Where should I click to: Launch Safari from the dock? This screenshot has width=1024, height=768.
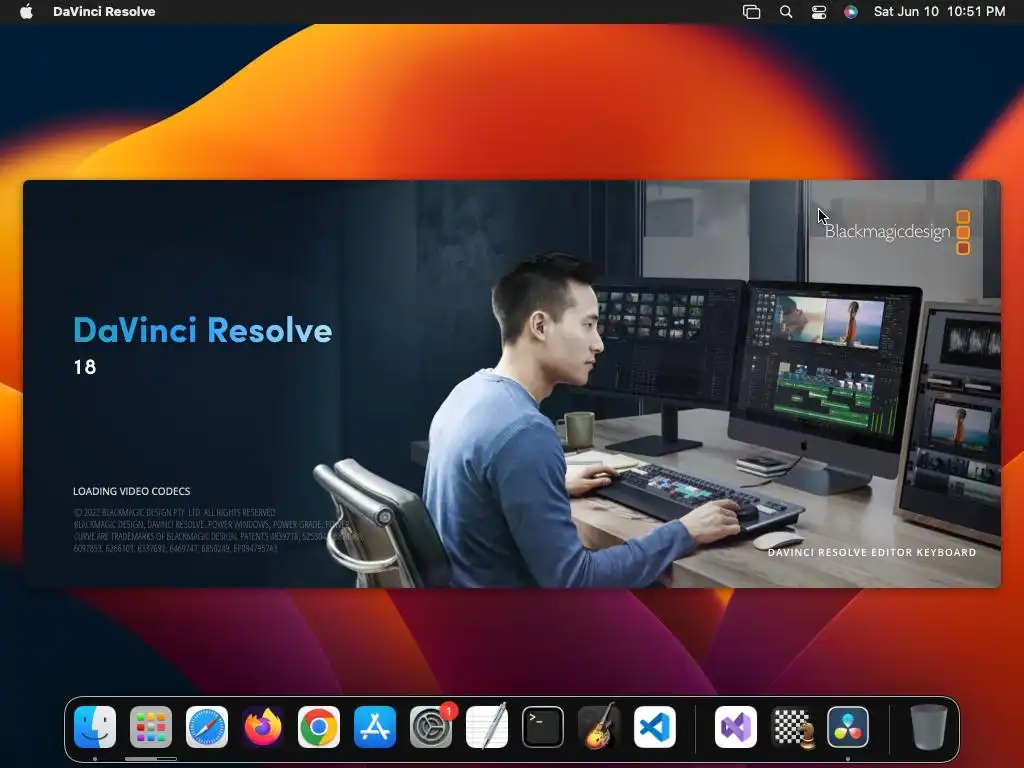(x=207, y=727)
